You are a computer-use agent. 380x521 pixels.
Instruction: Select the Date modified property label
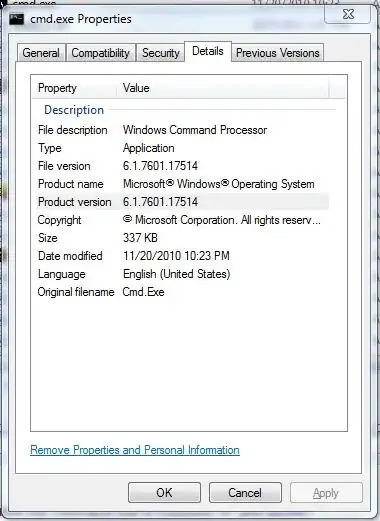70,256
